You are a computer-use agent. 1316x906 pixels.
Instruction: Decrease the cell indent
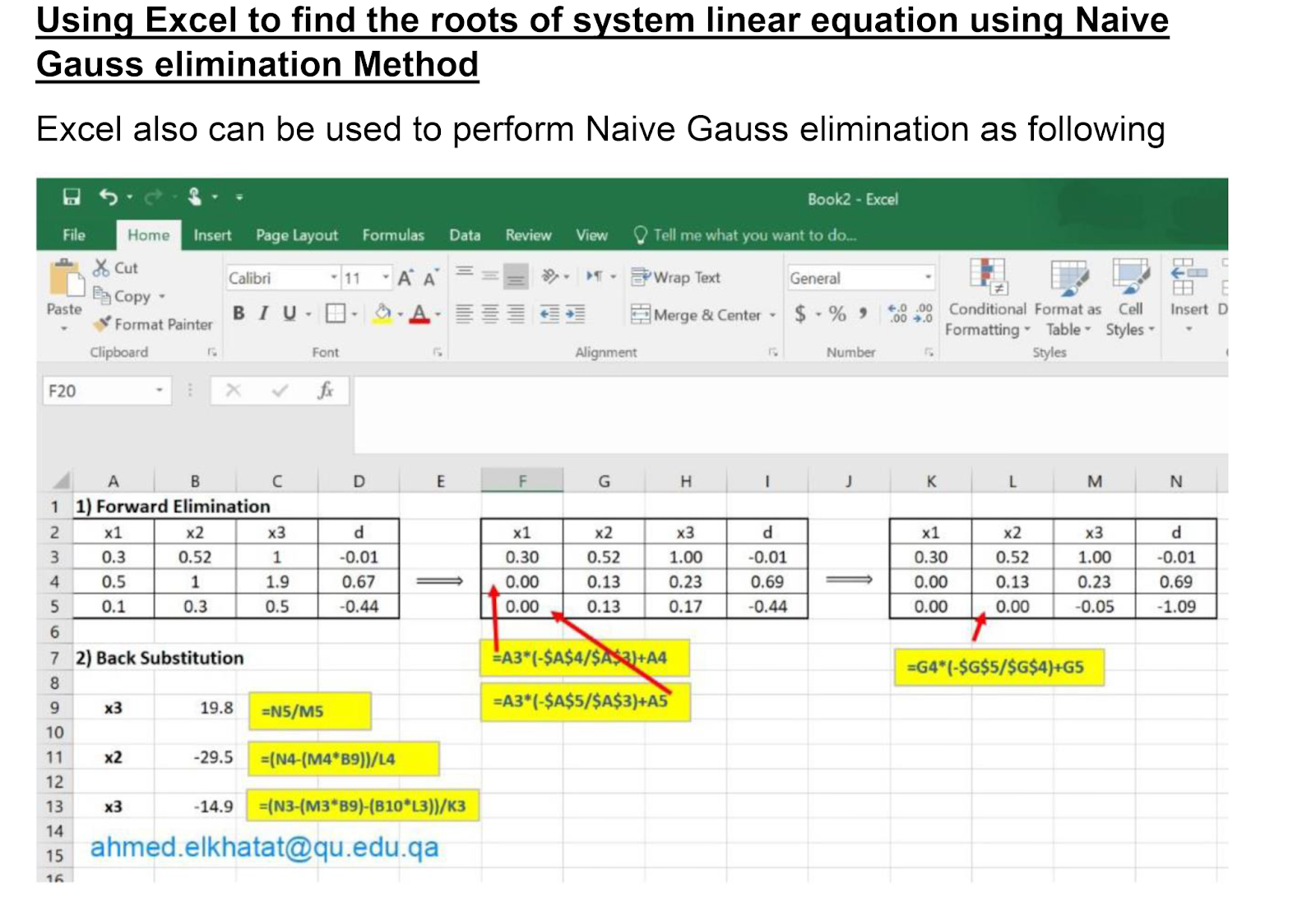point(549,313)
